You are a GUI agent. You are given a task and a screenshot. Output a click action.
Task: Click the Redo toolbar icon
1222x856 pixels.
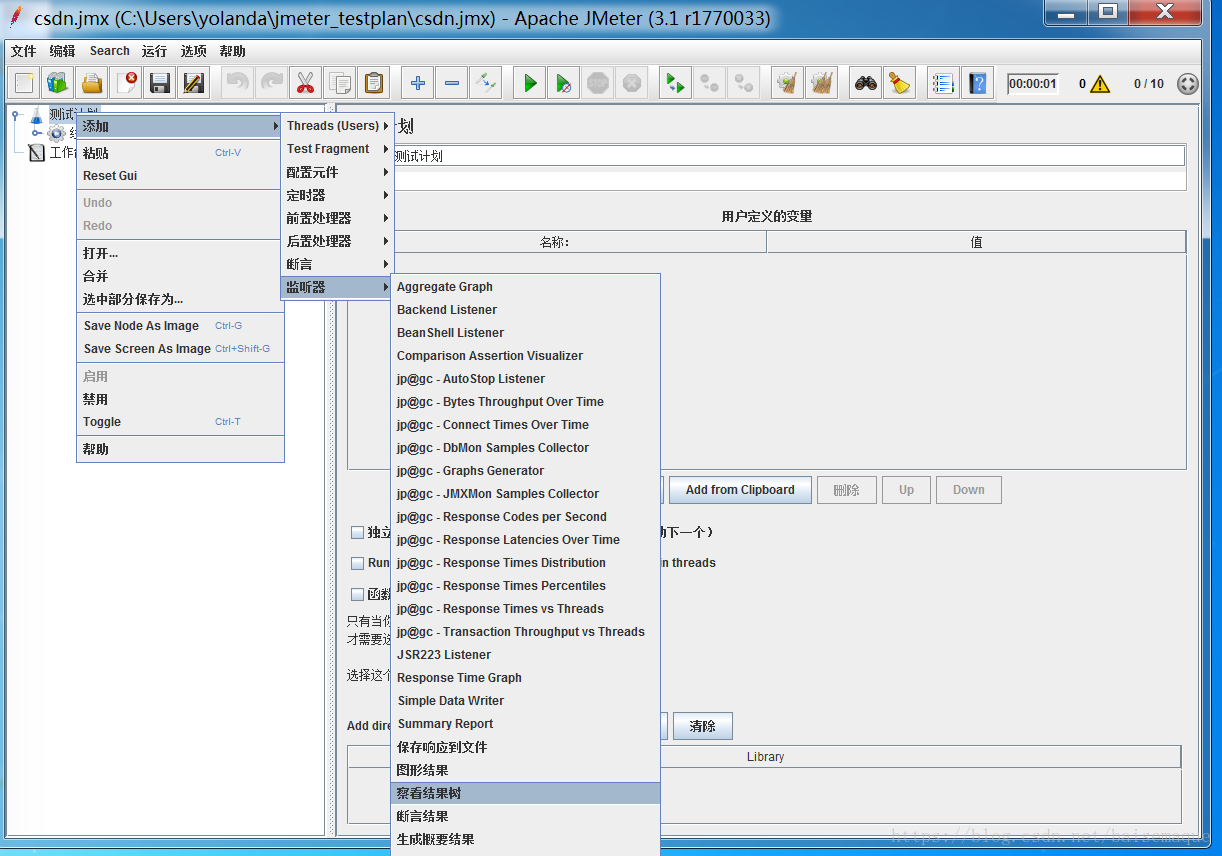(272, 83)
